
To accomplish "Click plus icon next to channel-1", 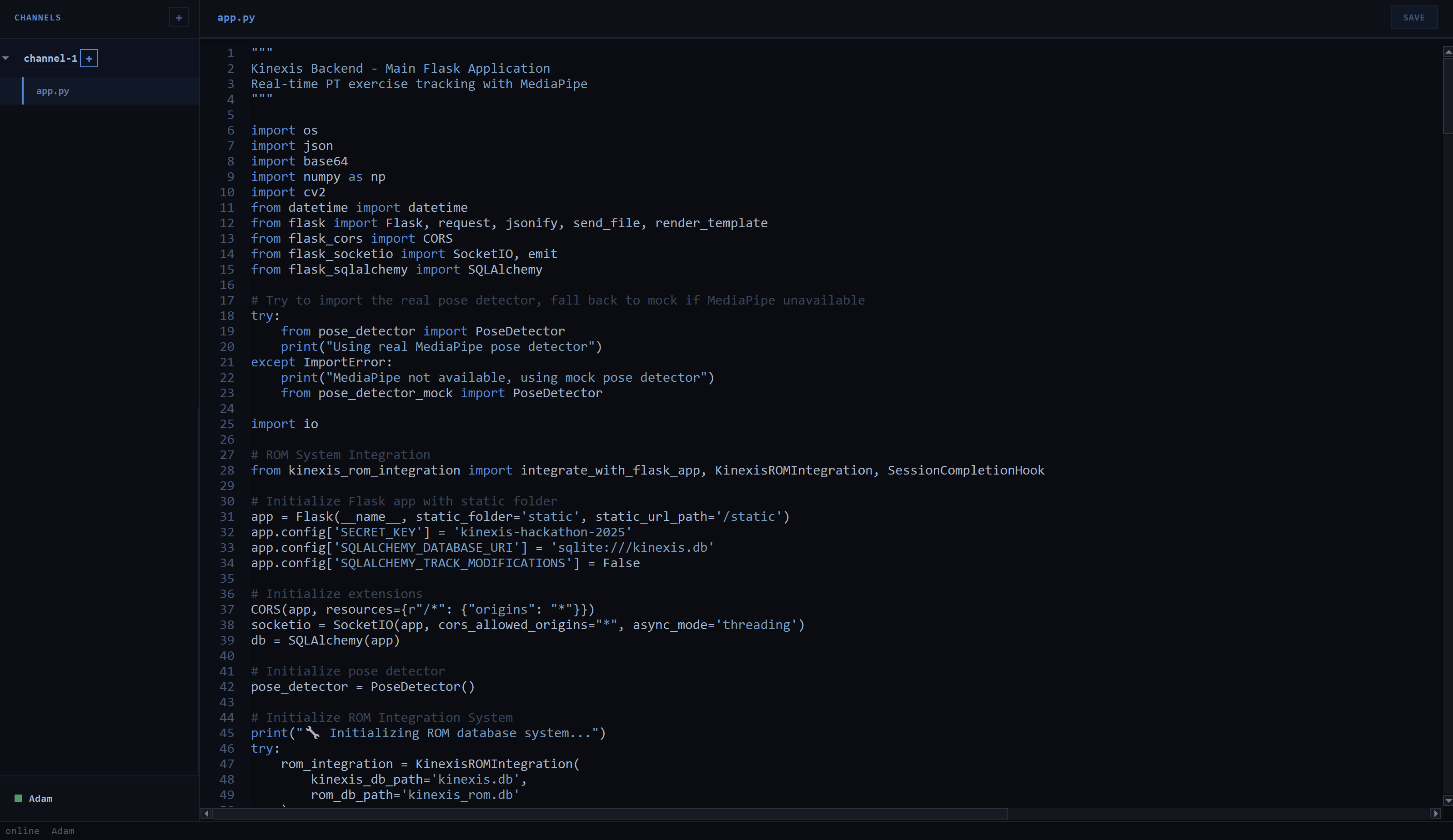I will pos(89,58).
